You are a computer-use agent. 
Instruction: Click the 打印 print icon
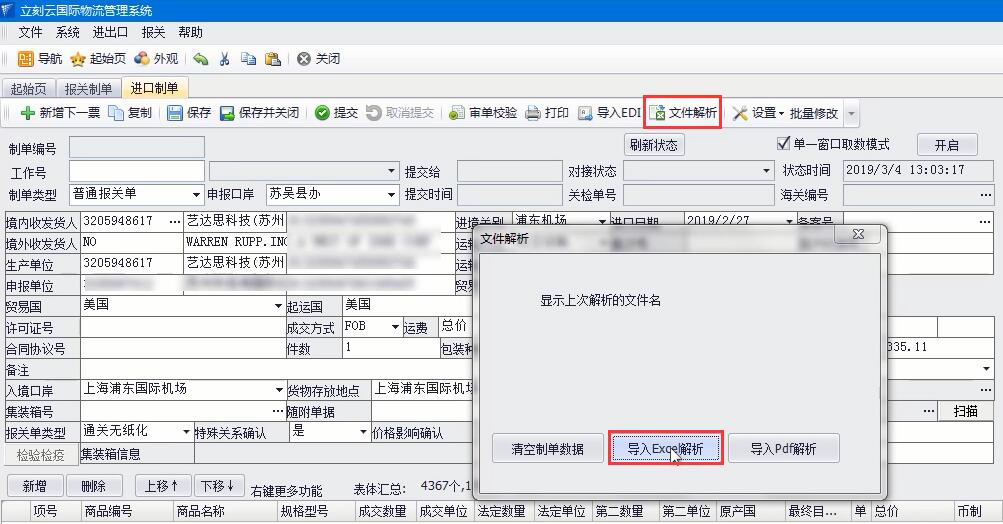(x=533, y=113)
